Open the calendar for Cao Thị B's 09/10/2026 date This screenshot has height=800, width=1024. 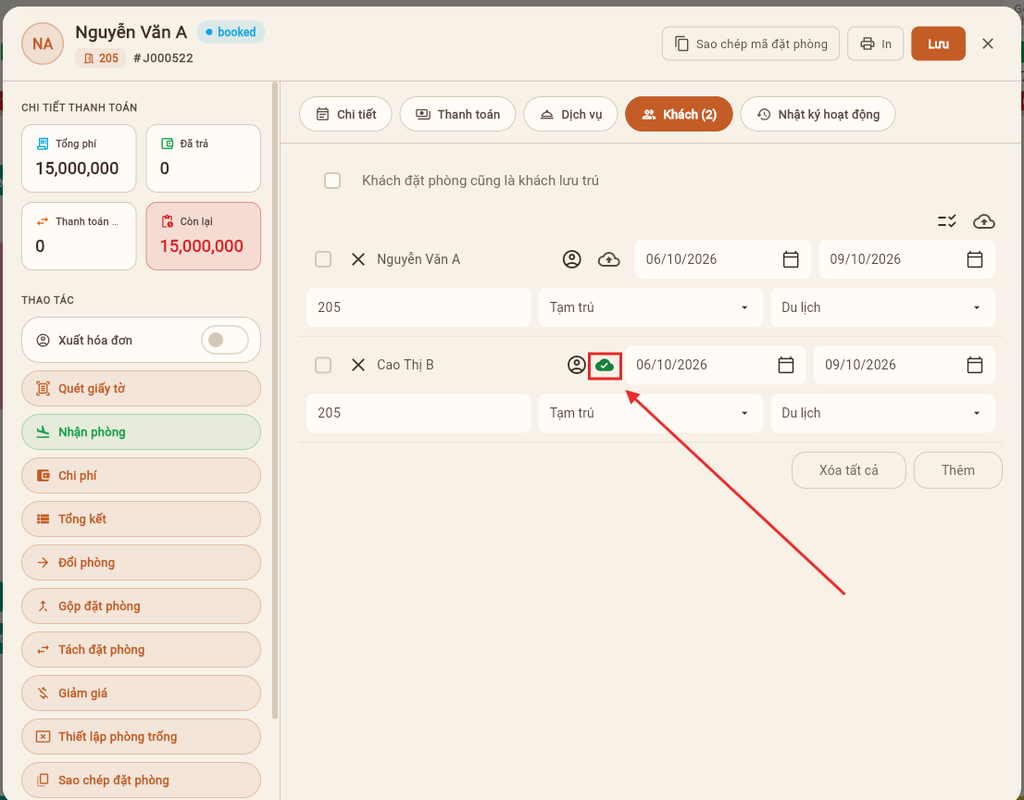[974, 365]
